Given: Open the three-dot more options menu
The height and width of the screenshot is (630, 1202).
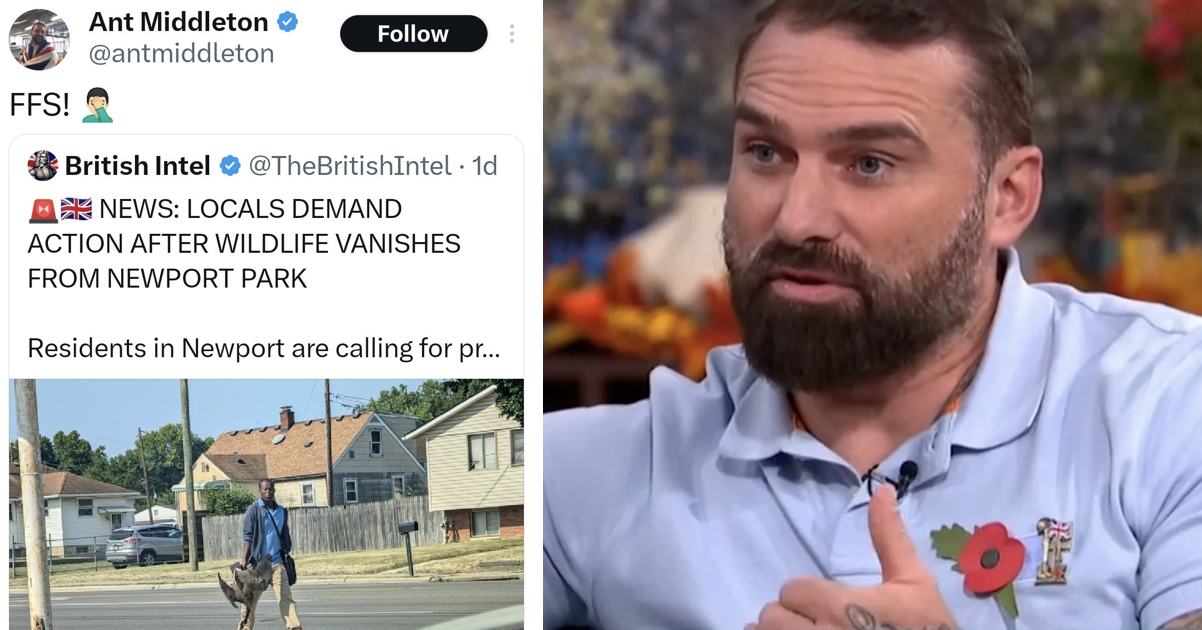Looking at the screenshot, I should 511,34.
